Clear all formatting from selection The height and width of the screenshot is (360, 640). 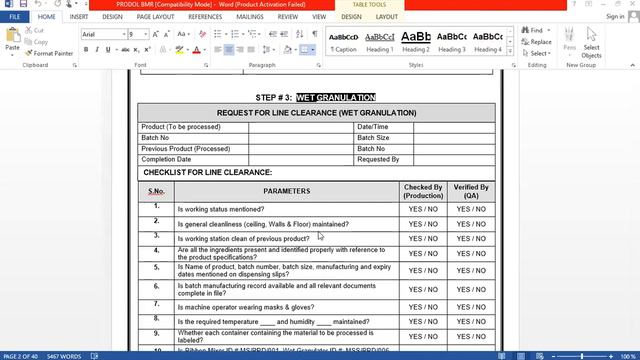[202, 34]
